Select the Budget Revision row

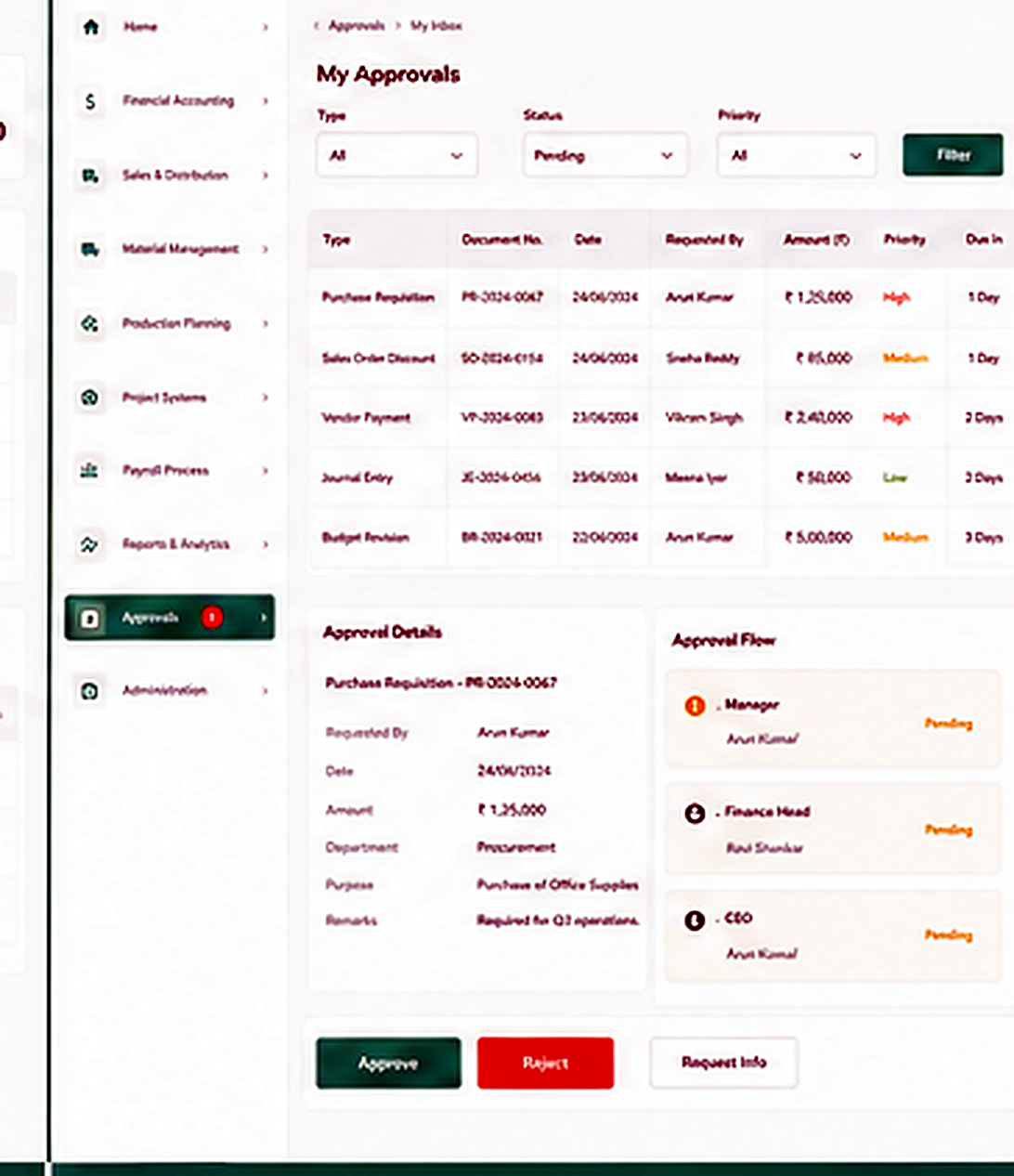(x=661, y=537)
